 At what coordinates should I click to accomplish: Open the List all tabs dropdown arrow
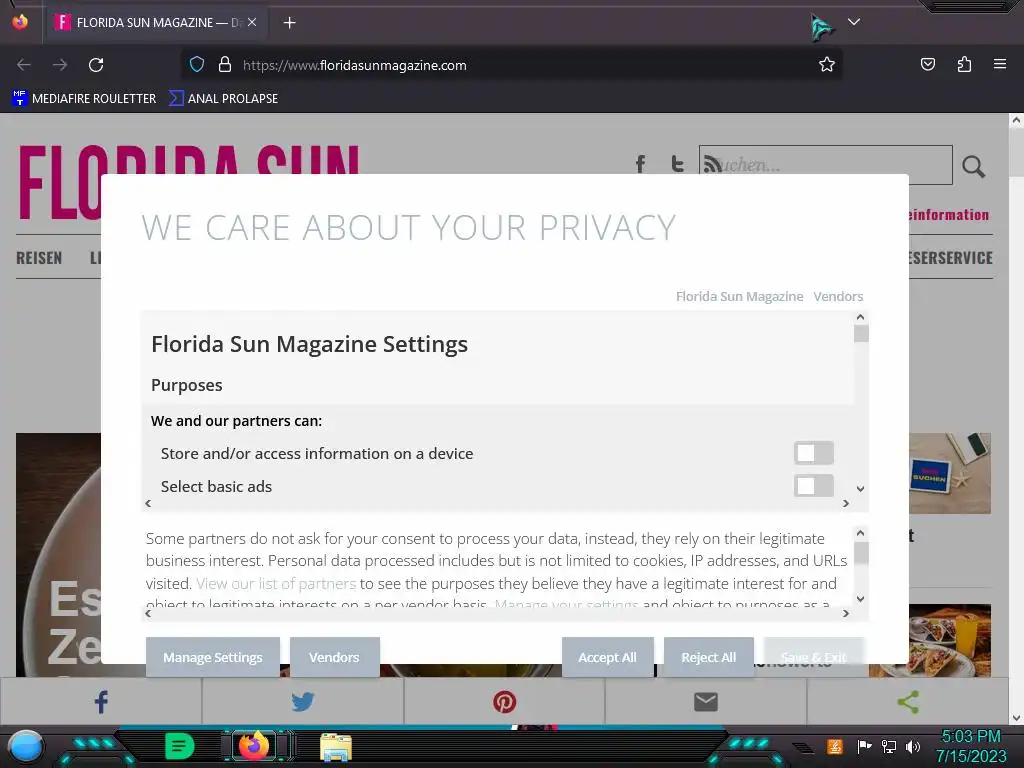[x=854, y=22]
